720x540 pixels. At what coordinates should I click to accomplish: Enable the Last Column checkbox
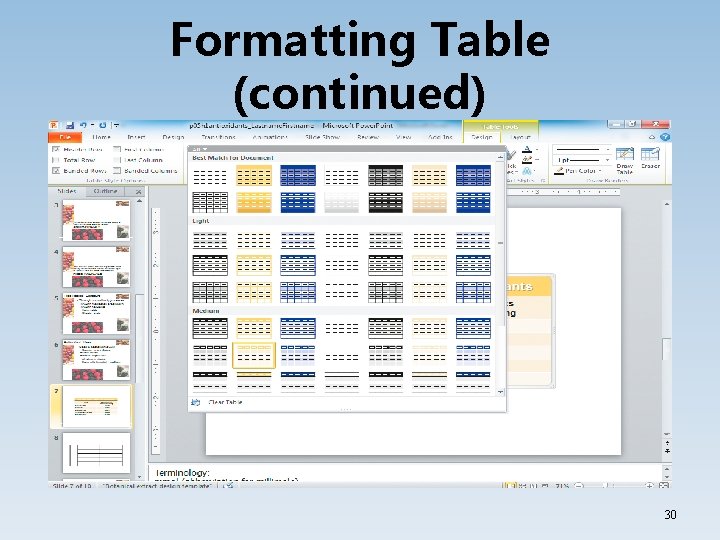tap(117, 160)
